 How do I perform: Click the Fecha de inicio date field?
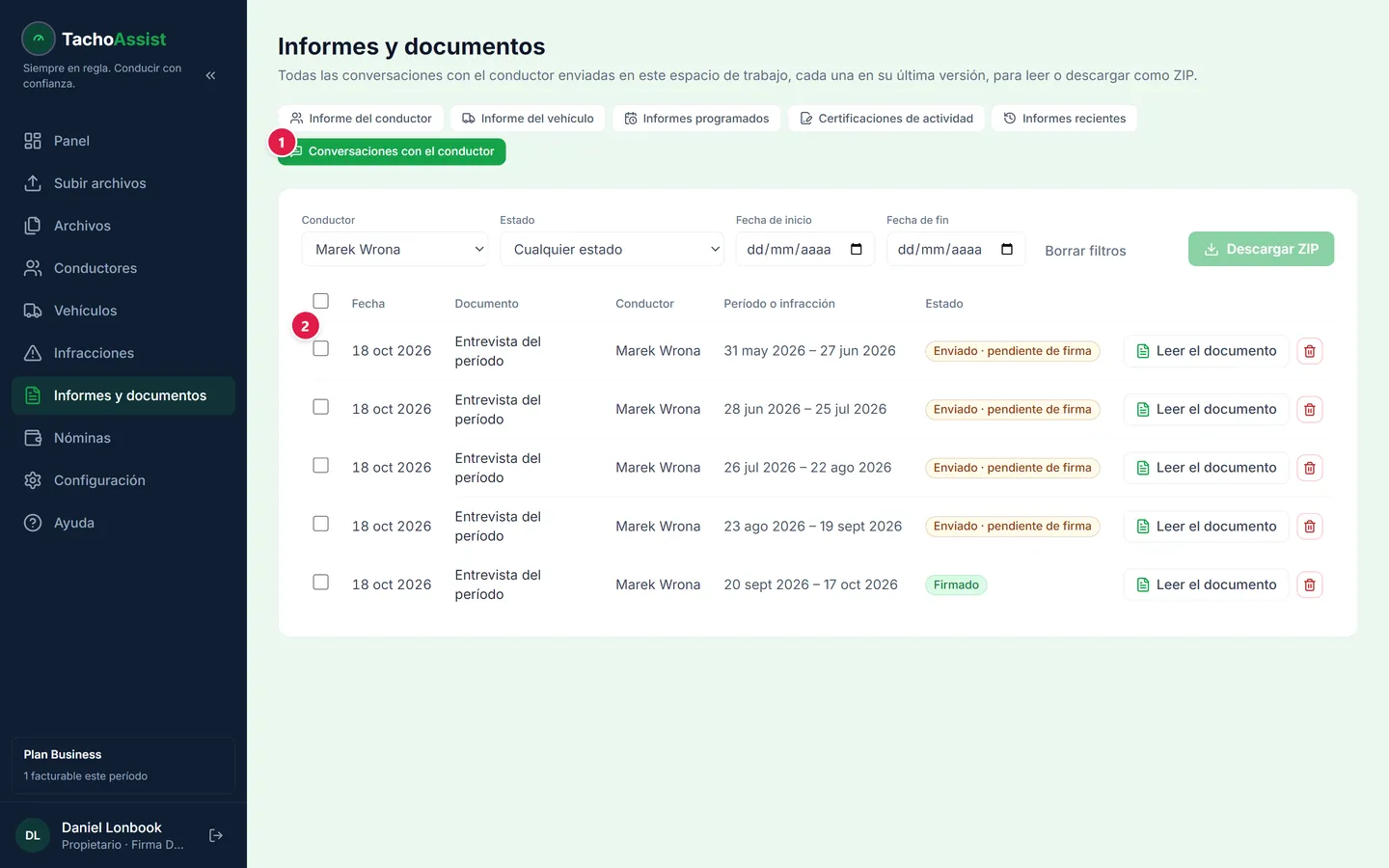[804, 249]
